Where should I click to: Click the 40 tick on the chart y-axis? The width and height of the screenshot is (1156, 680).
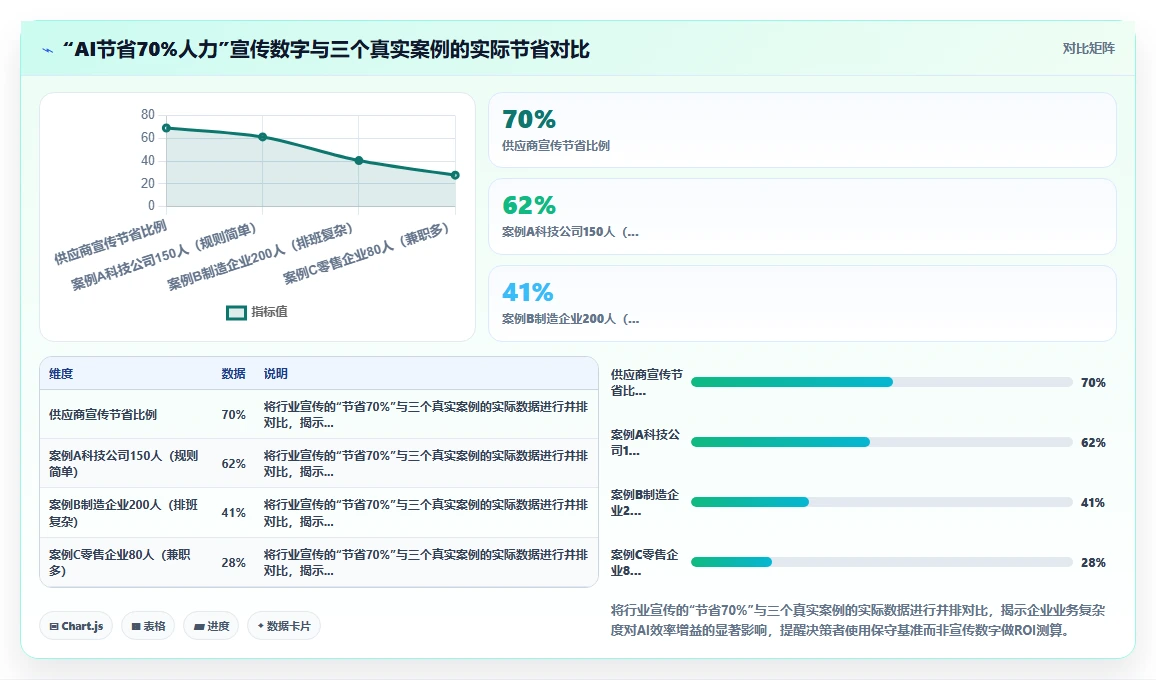(147, 160)
